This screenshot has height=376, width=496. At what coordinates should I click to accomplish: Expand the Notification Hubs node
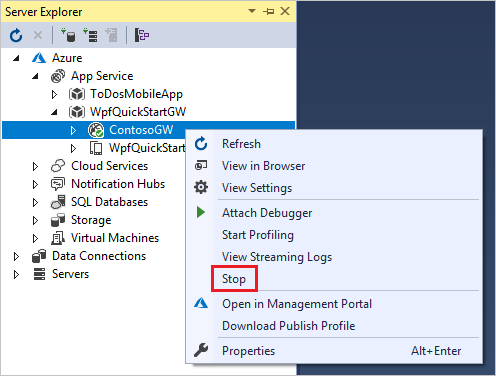coord(35,185)
